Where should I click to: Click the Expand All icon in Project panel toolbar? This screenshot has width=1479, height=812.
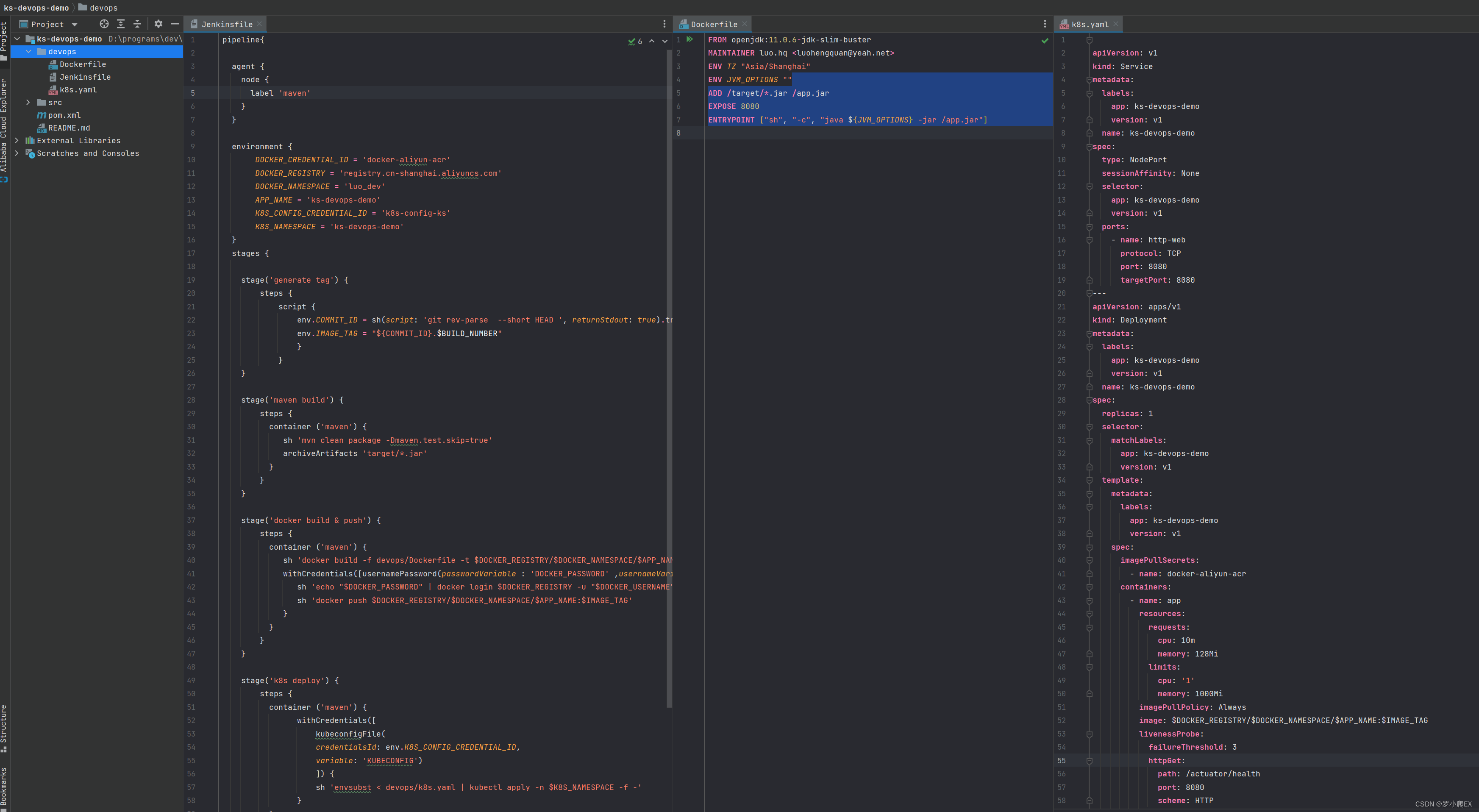click(x=121, y=24)
